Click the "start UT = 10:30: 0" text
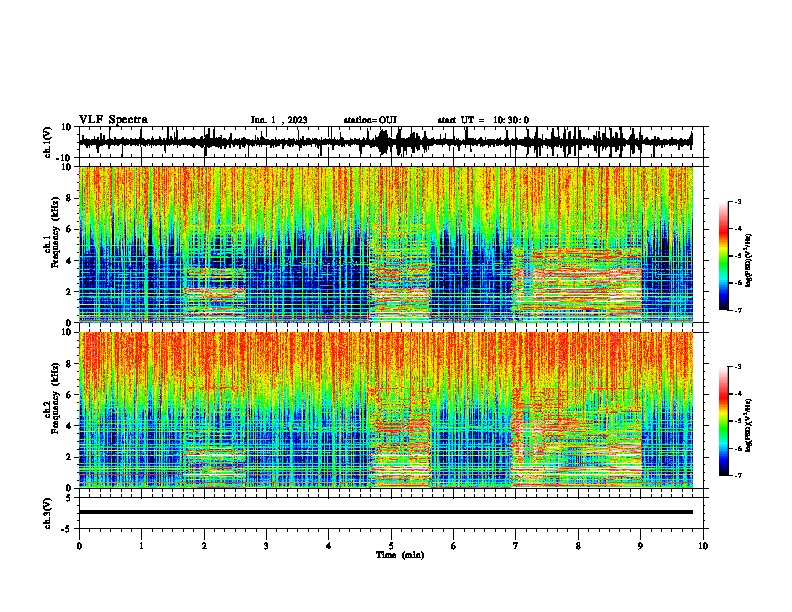This screenshot has height=612, width=792. (x=483, y=120)
